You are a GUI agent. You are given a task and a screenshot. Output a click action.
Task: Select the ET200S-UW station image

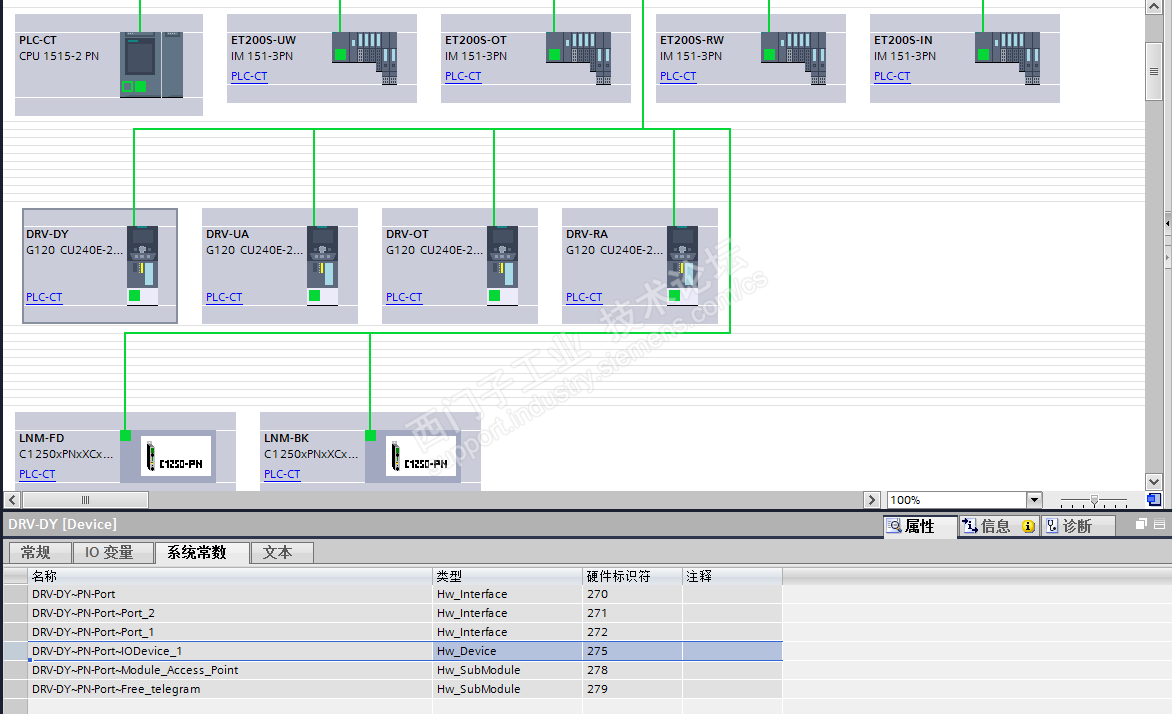coord(364,58)
